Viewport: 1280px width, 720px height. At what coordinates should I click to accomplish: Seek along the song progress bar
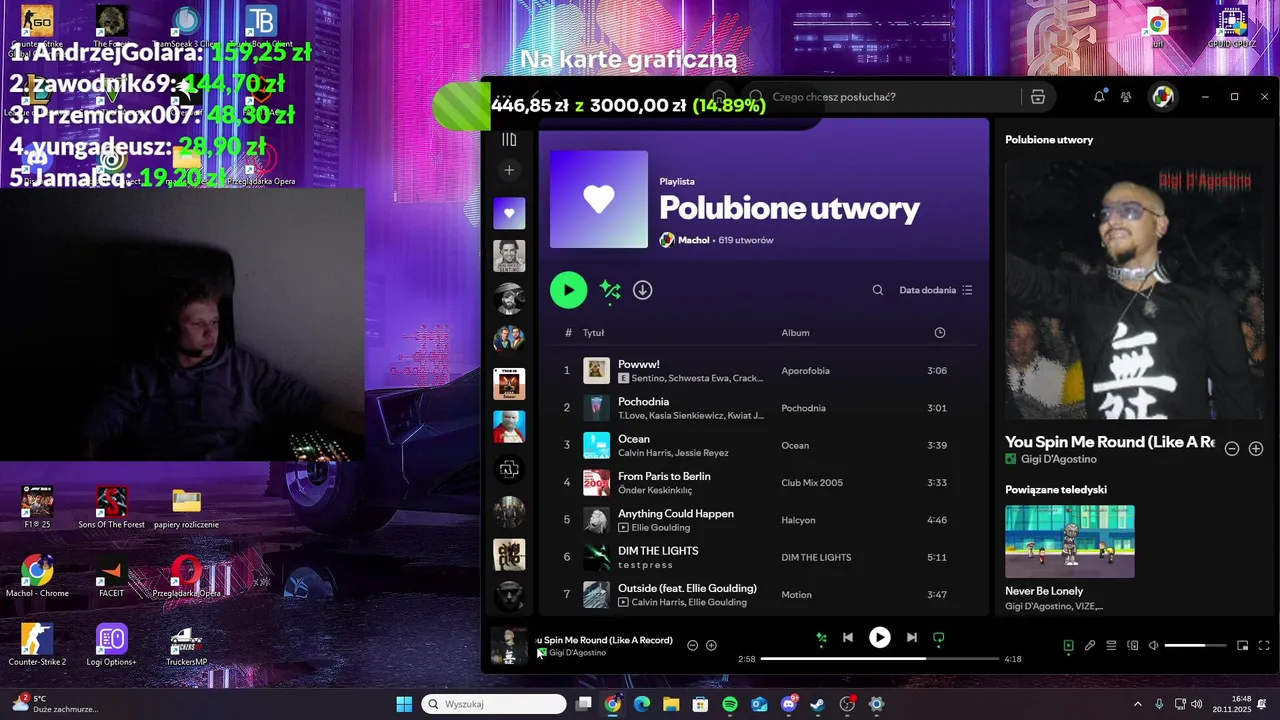[x=880, y=659]
